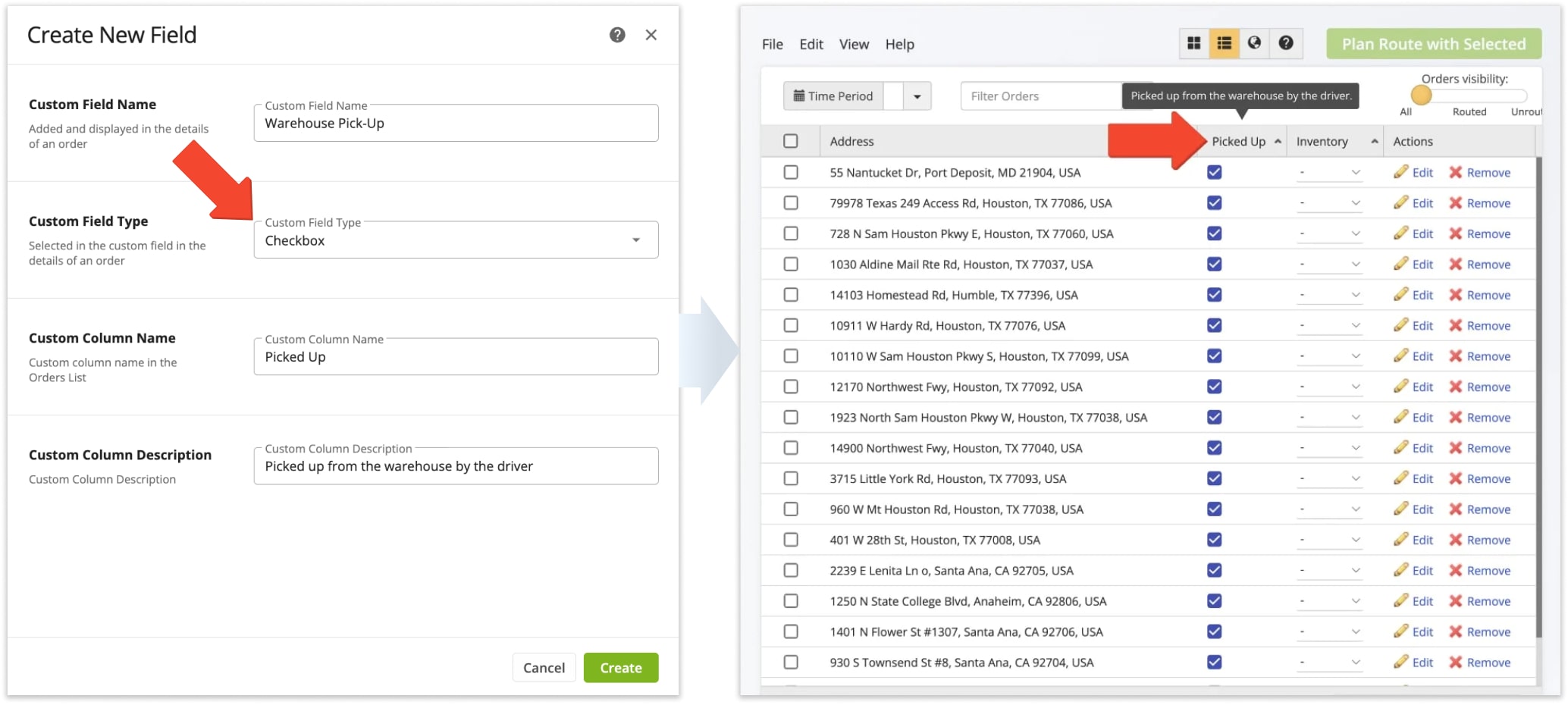Viewport: 1568px width, 705px height.
Task: Open the View menu
Action: pos(854,44)
